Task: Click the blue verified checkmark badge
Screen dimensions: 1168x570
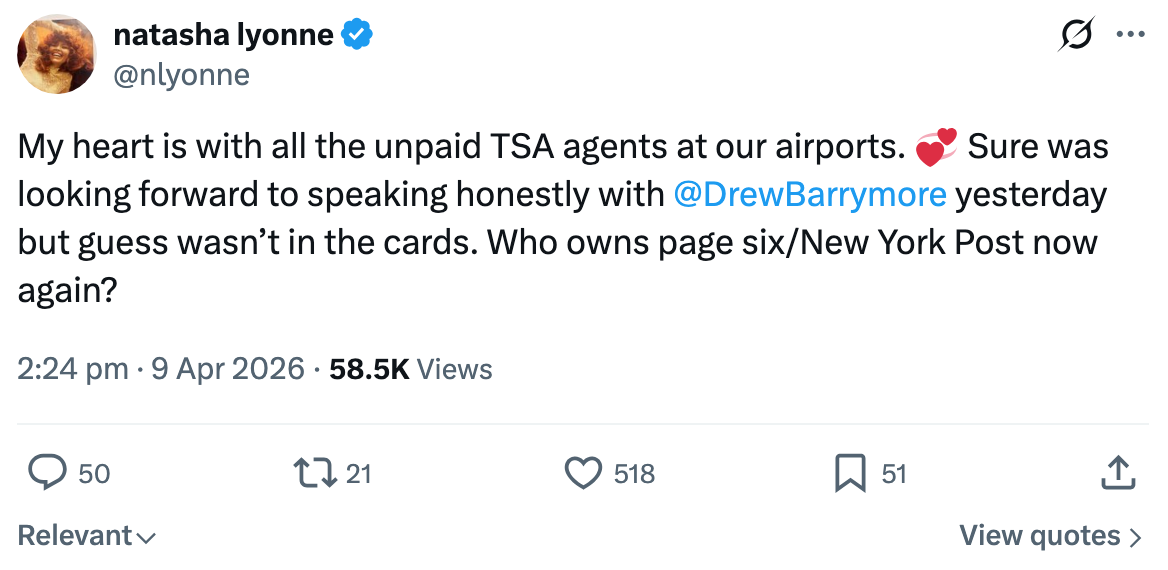Action: click(x=357, y=35)
